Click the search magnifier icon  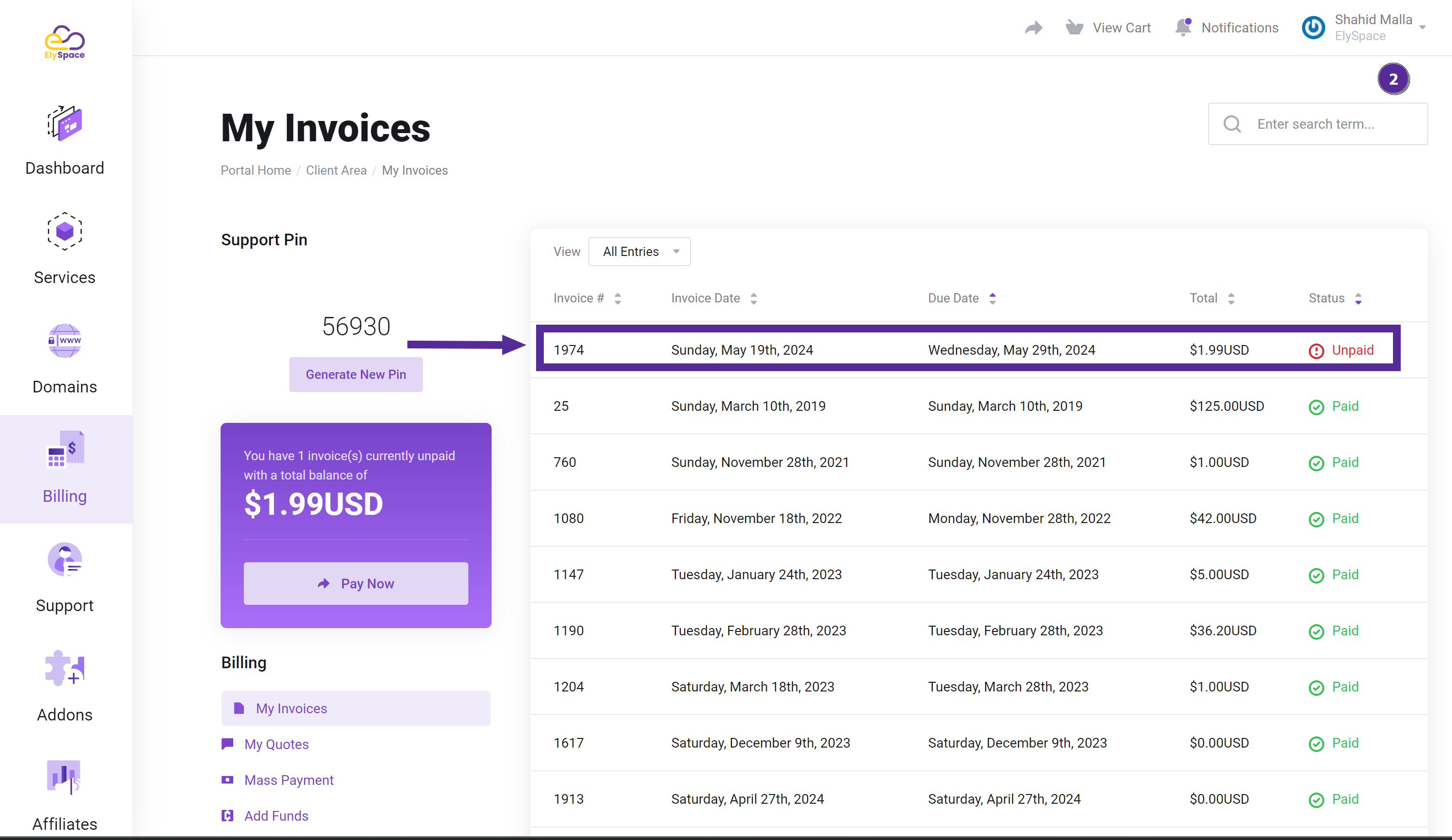point(1232,124)
